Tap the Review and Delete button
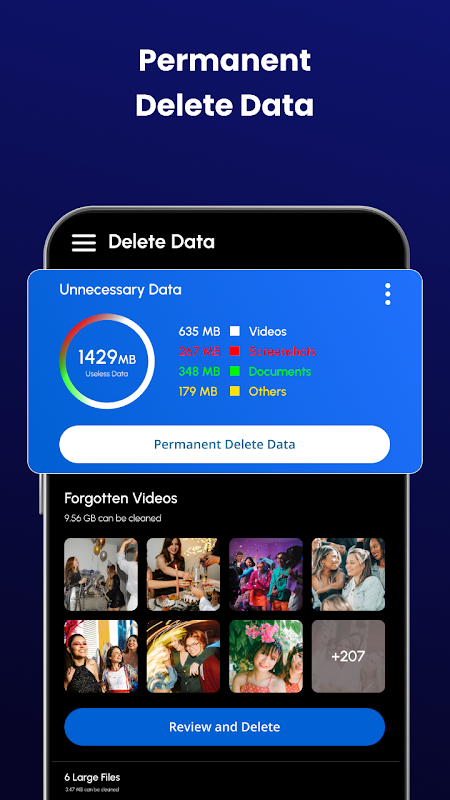450x800 pixels. (x=224, y=727)
